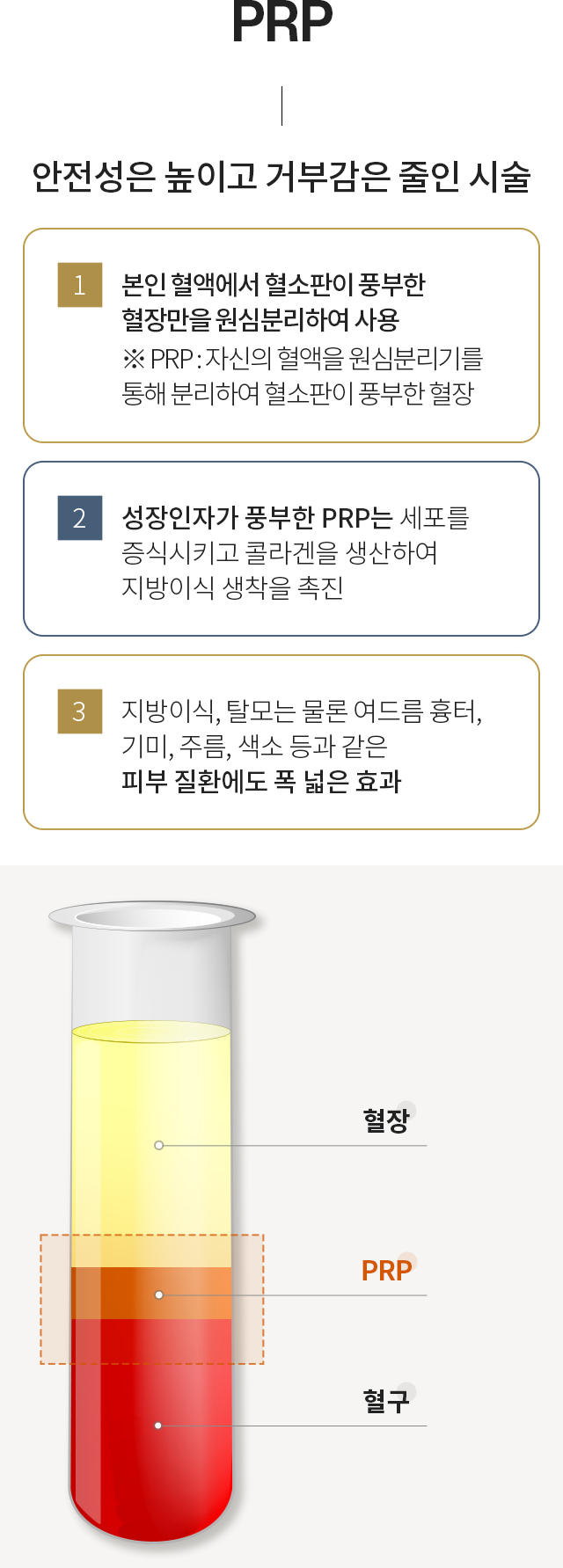
Task: Click the gold number 3 badge
Action: [x=80, y=711]
